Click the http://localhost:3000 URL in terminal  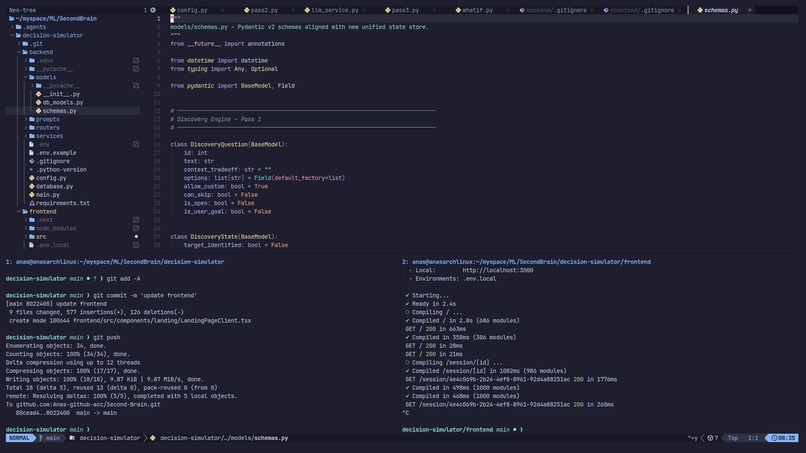pyautogui.click(x=497, y=270)
